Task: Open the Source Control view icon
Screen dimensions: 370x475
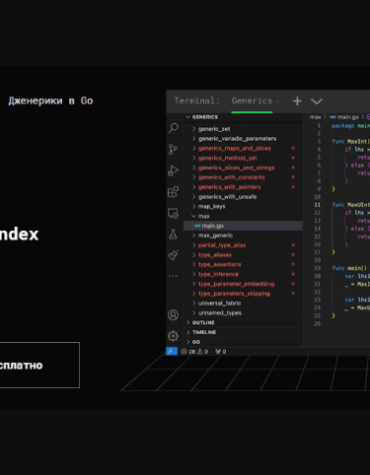Action: [173, 149]
